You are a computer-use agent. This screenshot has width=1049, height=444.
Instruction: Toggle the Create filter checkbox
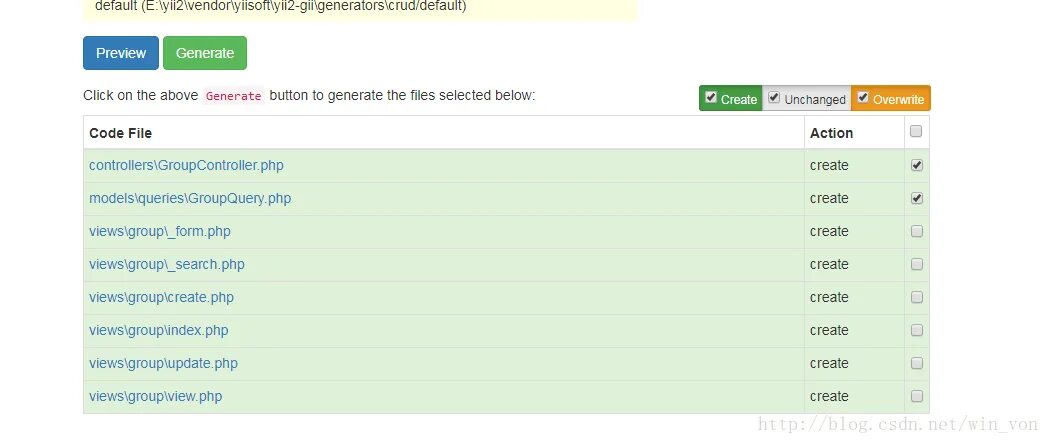[x=711, y=97]
